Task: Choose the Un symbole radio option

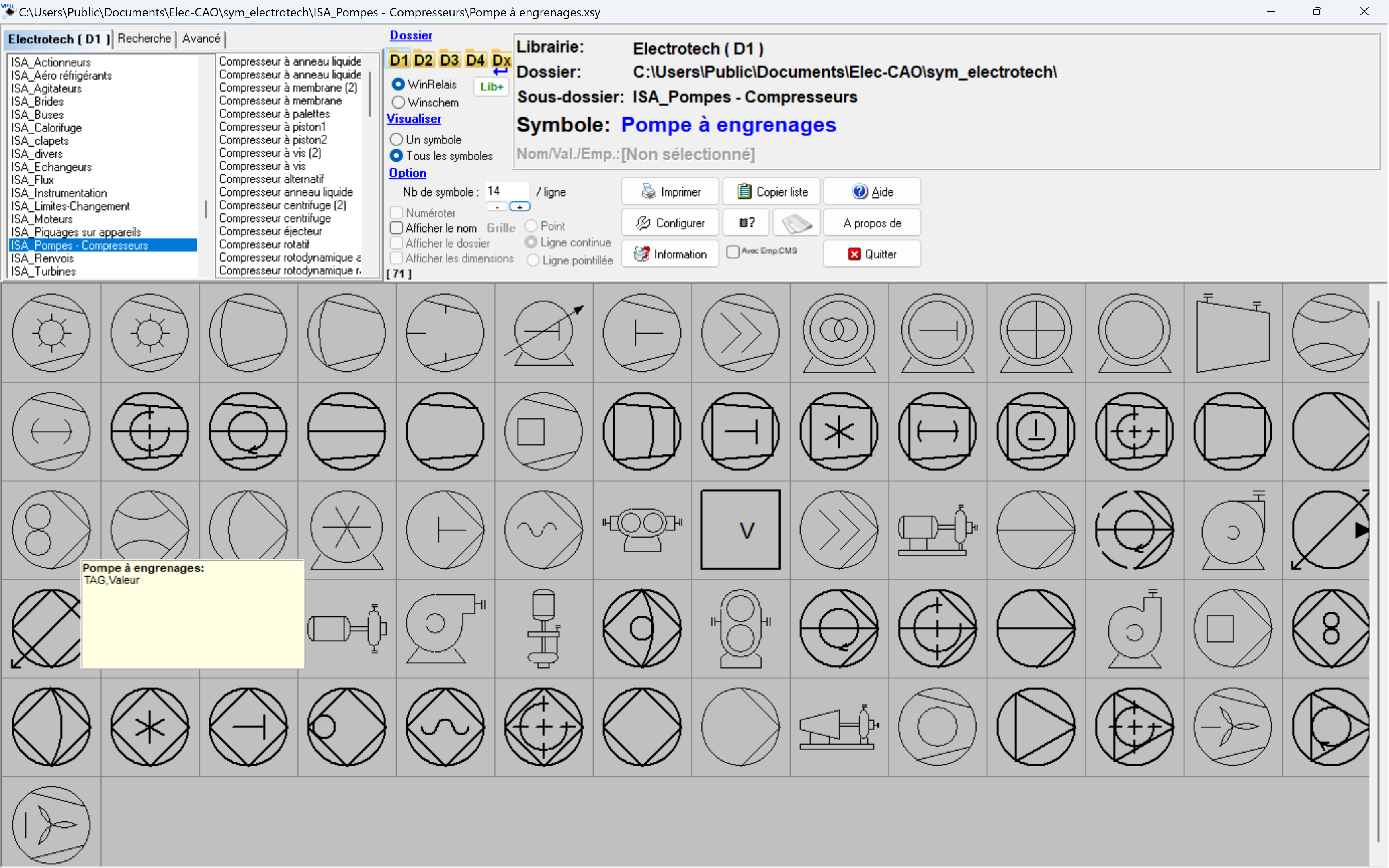Action: [396, 139]
